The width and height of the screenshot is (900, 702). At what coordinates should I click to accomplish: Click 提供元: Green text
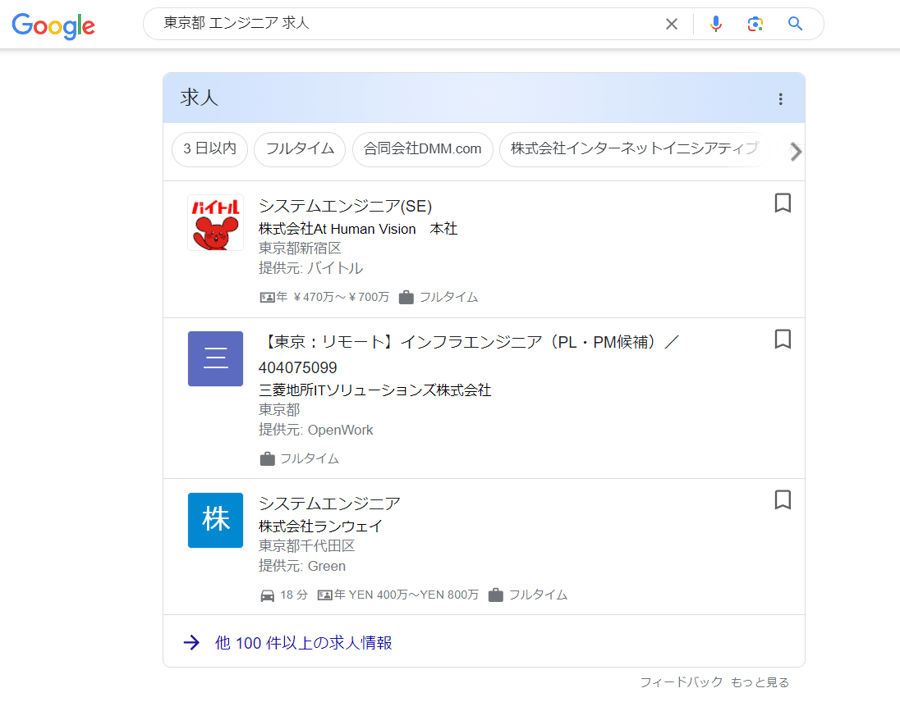[x=302, y=566]
